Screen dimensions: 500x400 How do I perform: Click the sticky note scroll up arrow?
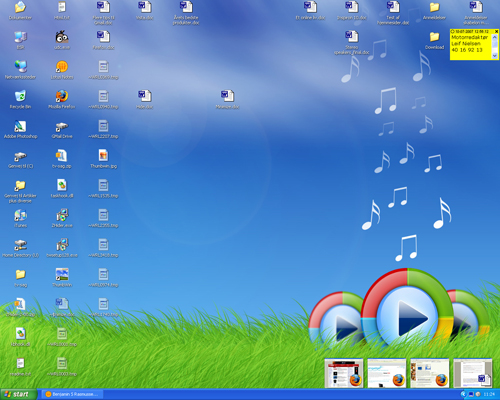495,36
